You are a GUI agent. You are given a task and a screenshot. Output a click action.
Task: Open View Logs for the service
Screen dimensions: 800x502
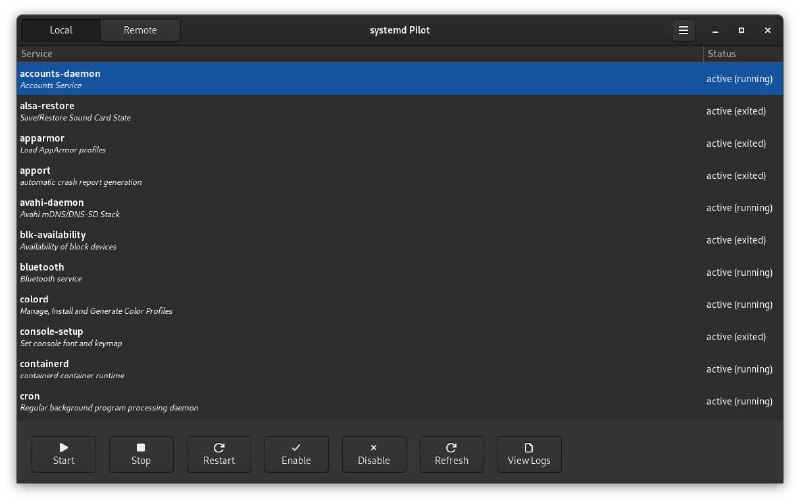[x=529, y=454]
